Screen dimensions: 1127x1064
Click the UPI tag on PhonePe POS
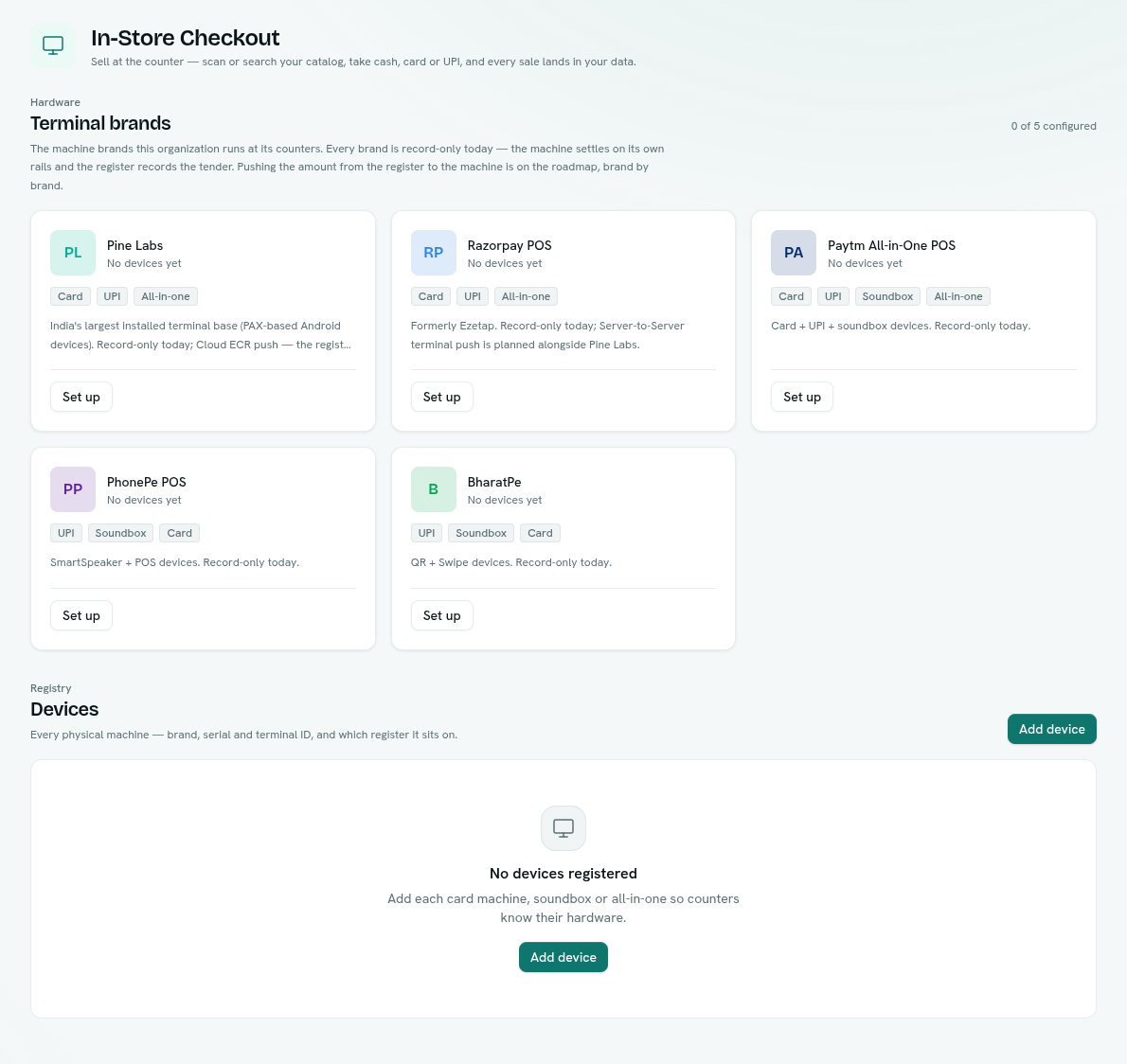tap(66, 533)
